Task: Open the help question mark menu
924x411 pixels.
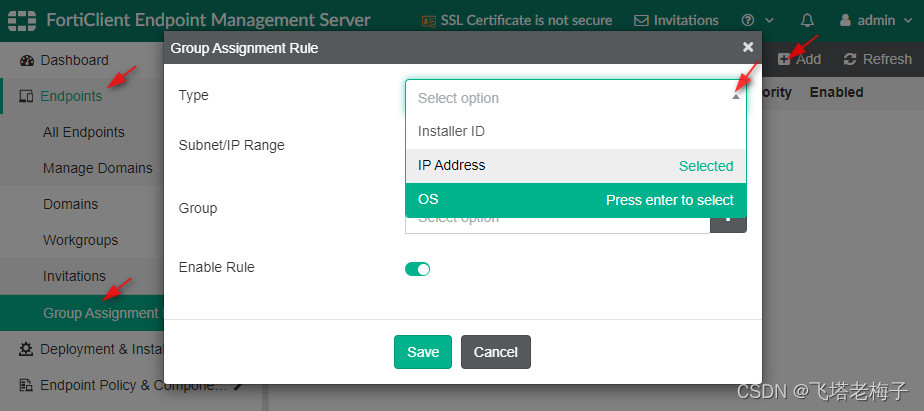Action: coord(748,21)
